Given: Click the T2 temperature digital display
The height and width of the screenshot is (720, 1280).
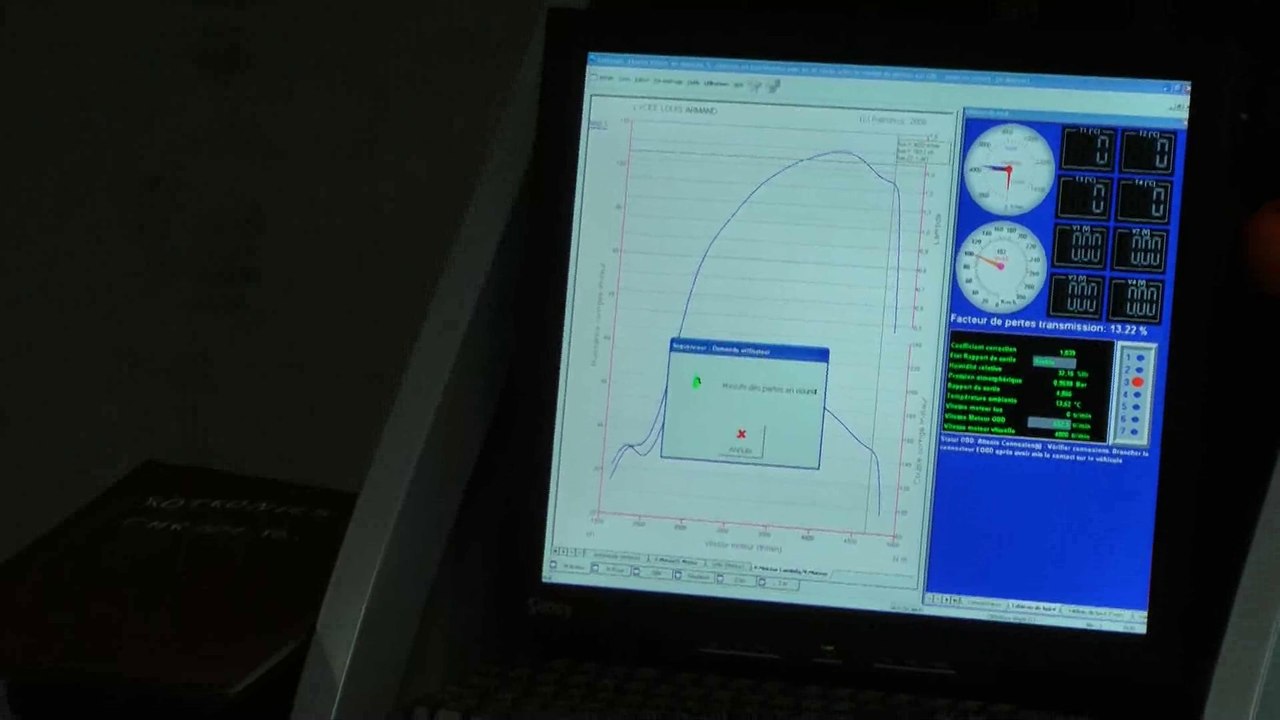Looking at the screenshot, I should pos(1148,153).
